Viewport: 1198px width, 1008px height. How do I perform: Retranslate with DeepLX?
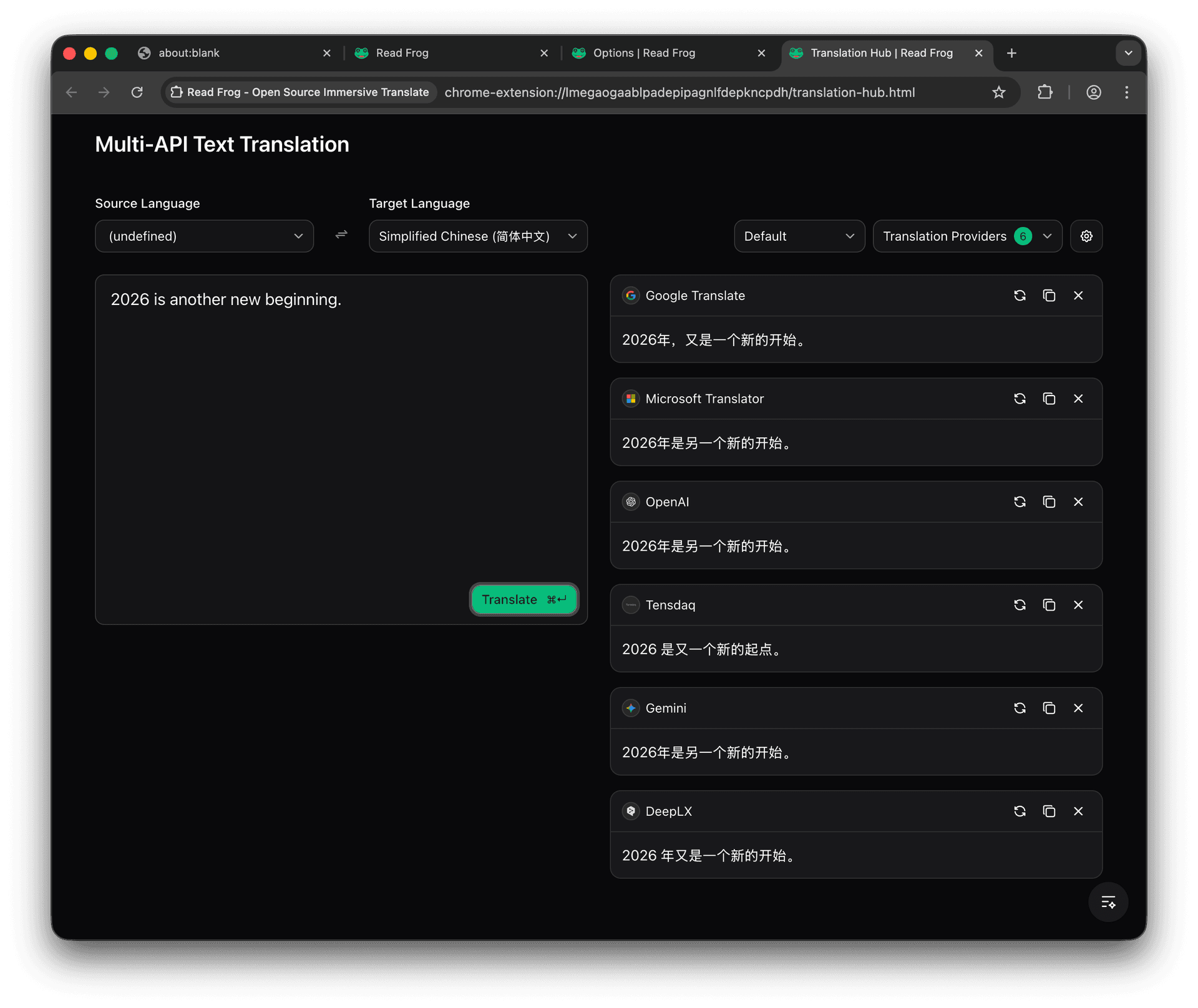pyautogui.click(x=1020, y=811)
